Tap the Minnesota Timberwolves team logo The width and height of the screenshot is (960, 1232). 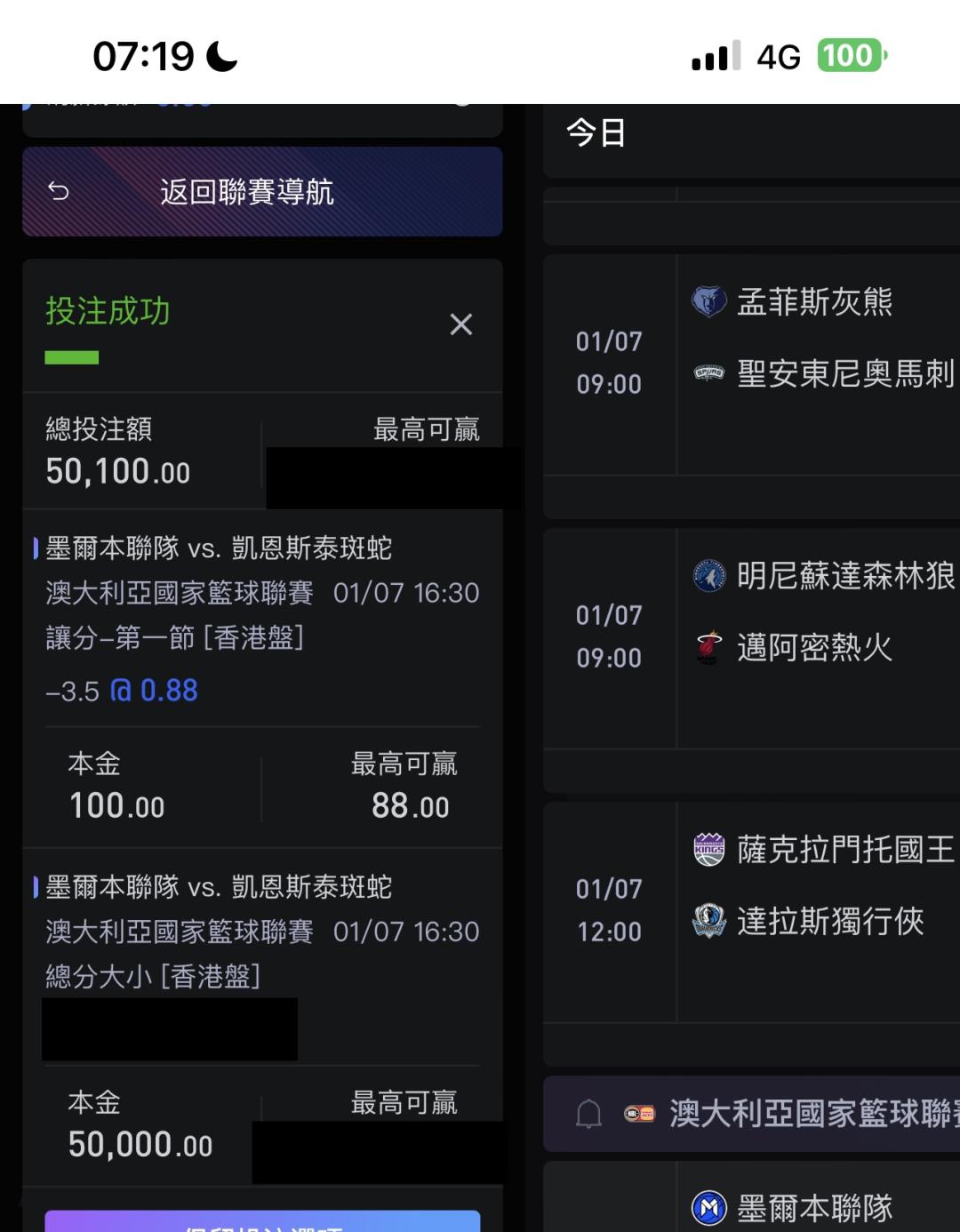(x=708, y=576)
